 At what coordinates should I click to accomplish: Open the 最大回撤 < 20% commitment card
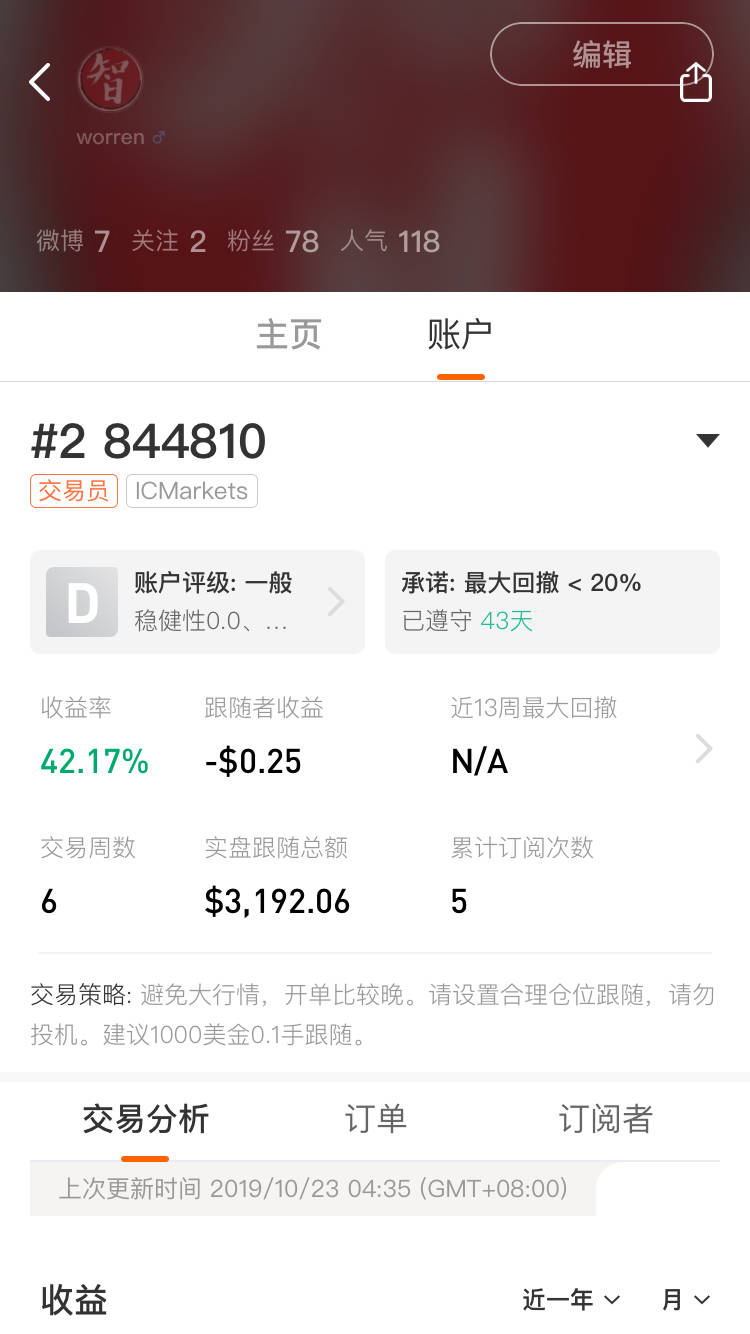point(552,602)
